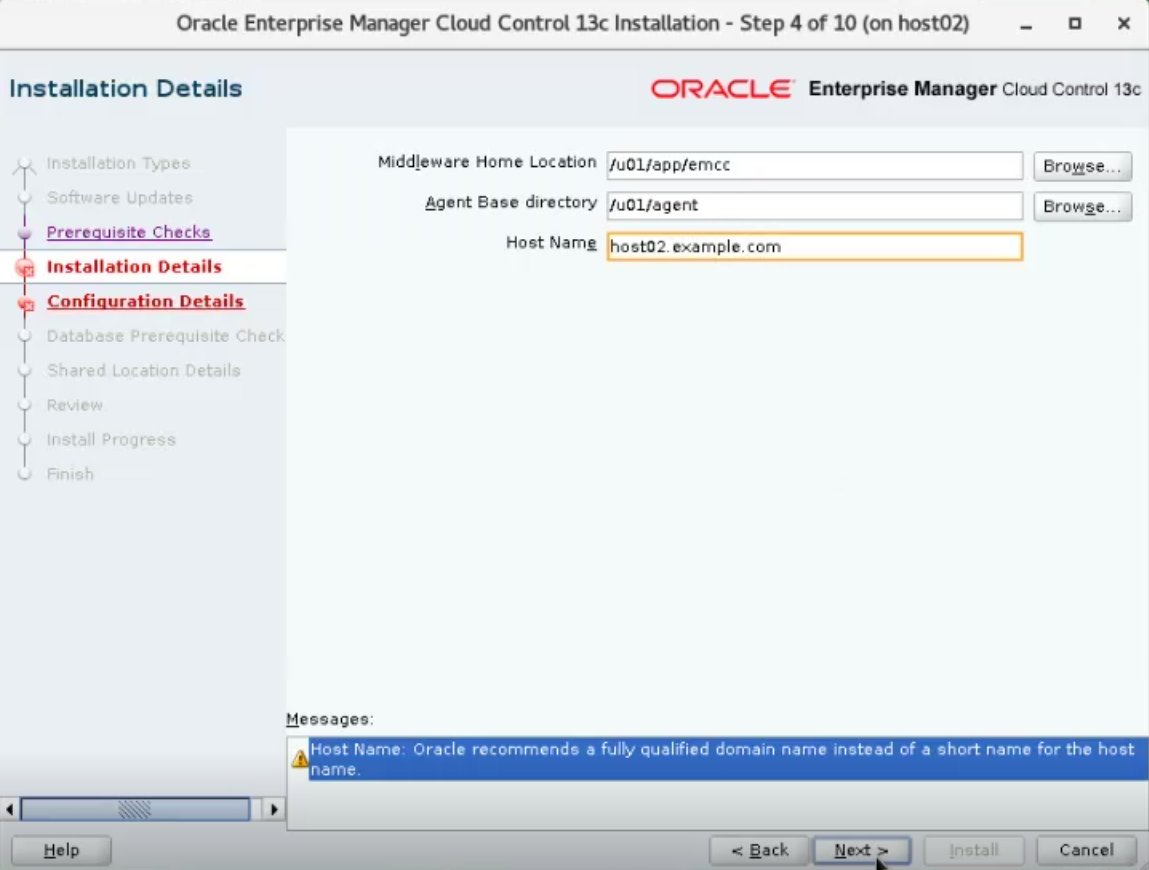Browse for Middleware Home Location
This screenshot has height=870, width=1149.
1082,166
